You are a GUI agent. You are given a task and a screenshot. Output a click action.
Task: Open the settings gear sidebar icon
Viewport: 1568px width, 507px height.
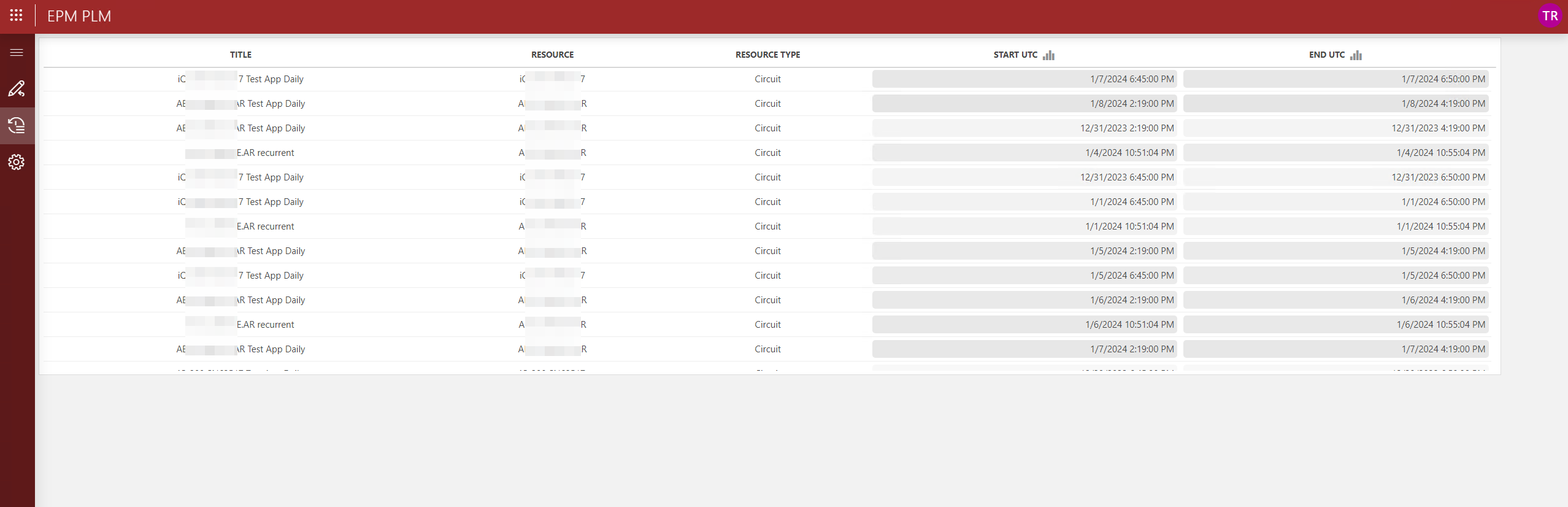point(17,162)
